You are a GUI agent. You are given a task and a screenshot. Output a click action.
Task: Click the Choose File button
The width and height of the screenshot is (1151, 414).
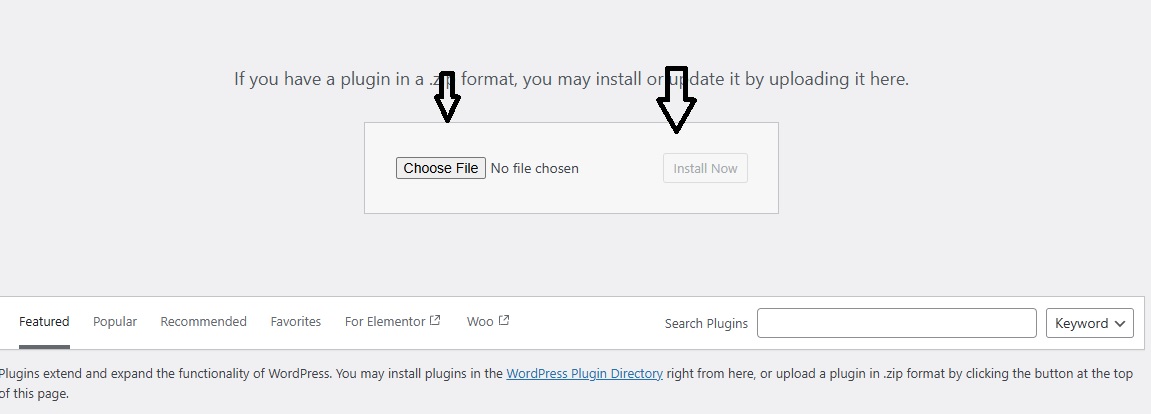coord(440,168)
